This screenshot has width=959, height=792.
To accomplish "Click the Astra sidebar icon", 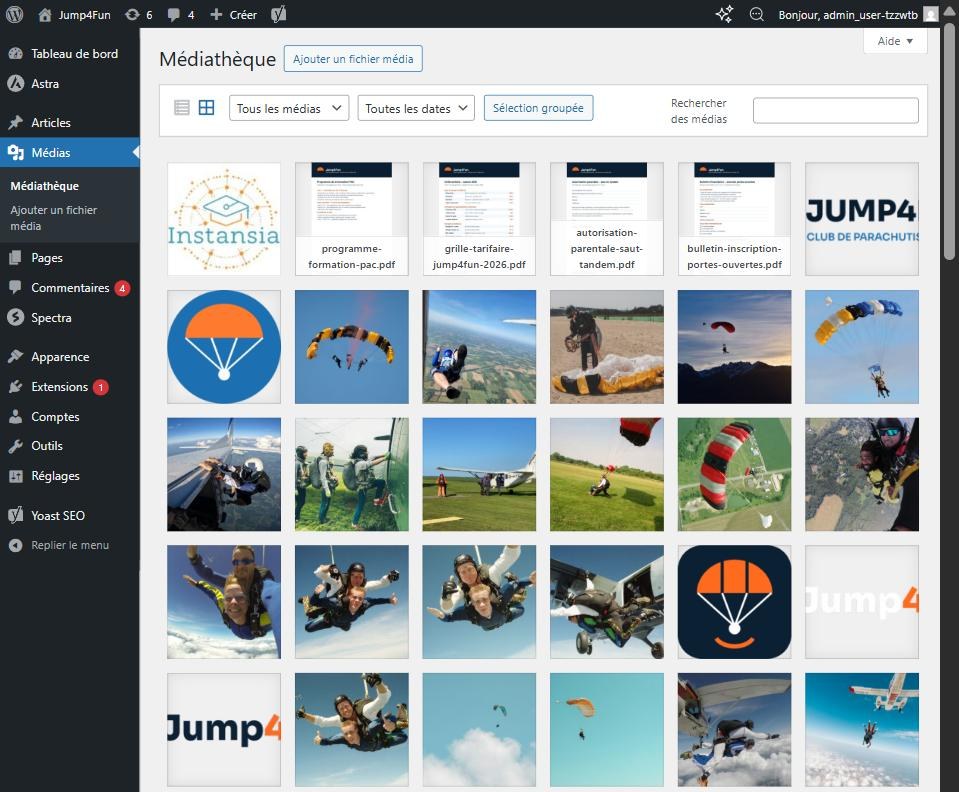I will [x=16, y=84].
